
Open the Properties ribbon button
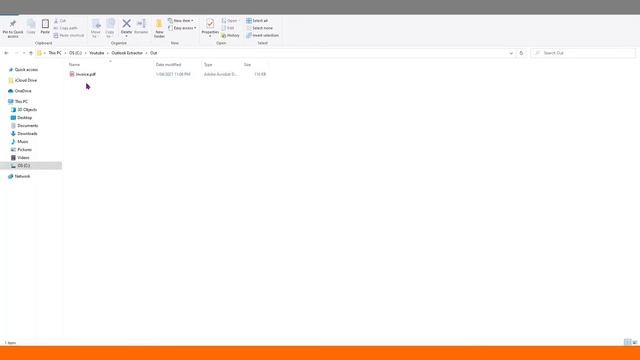[x=210, y=28]
